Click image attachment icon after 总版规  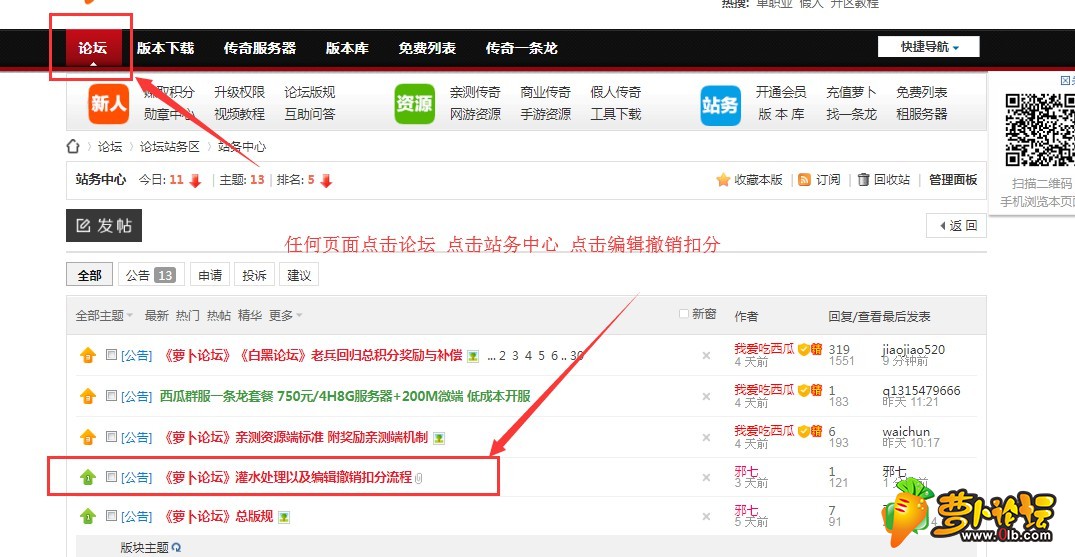(283, 517)
